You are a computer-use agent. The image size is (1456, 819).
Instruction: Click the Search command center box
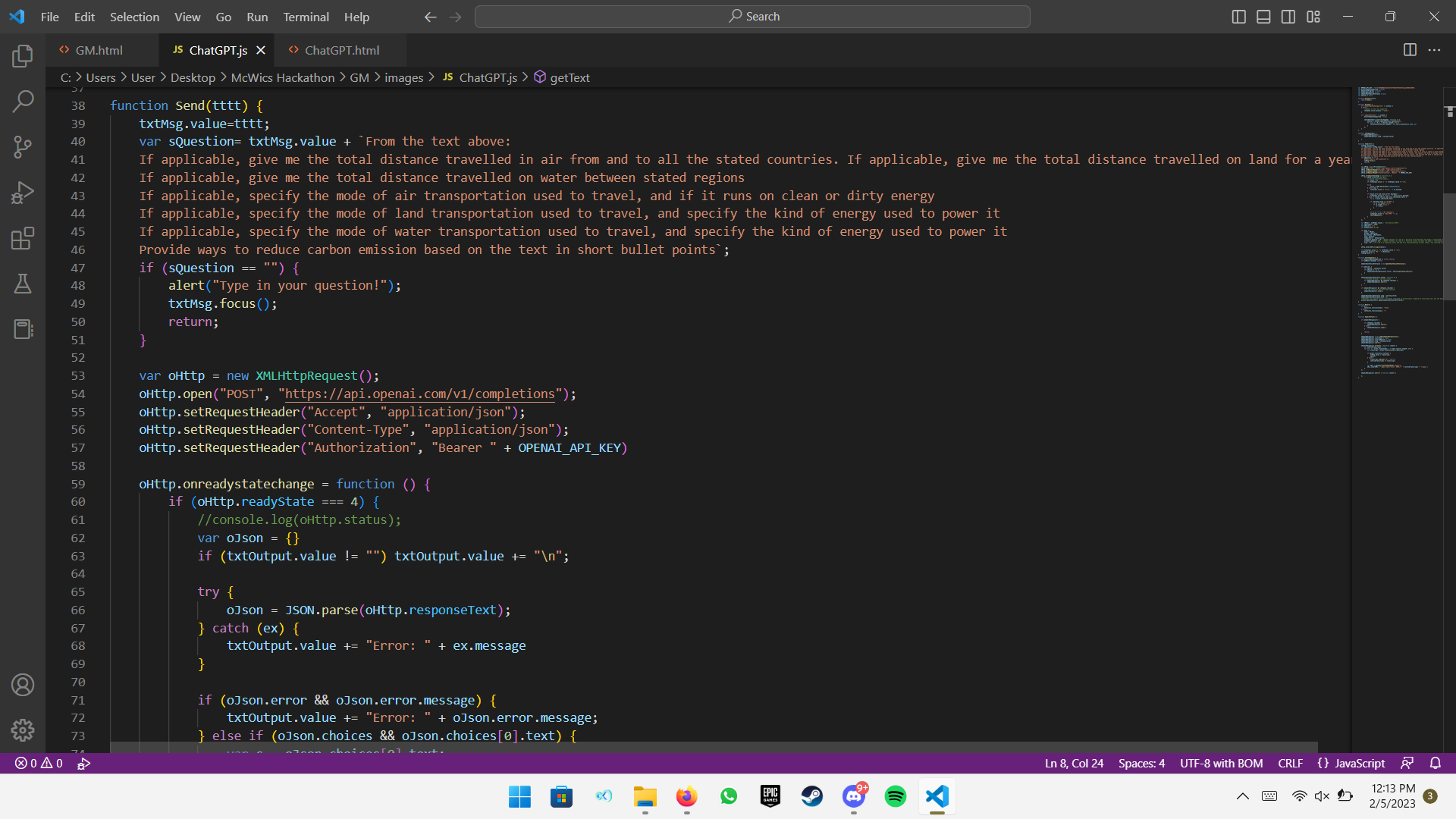tap(752, 17)
